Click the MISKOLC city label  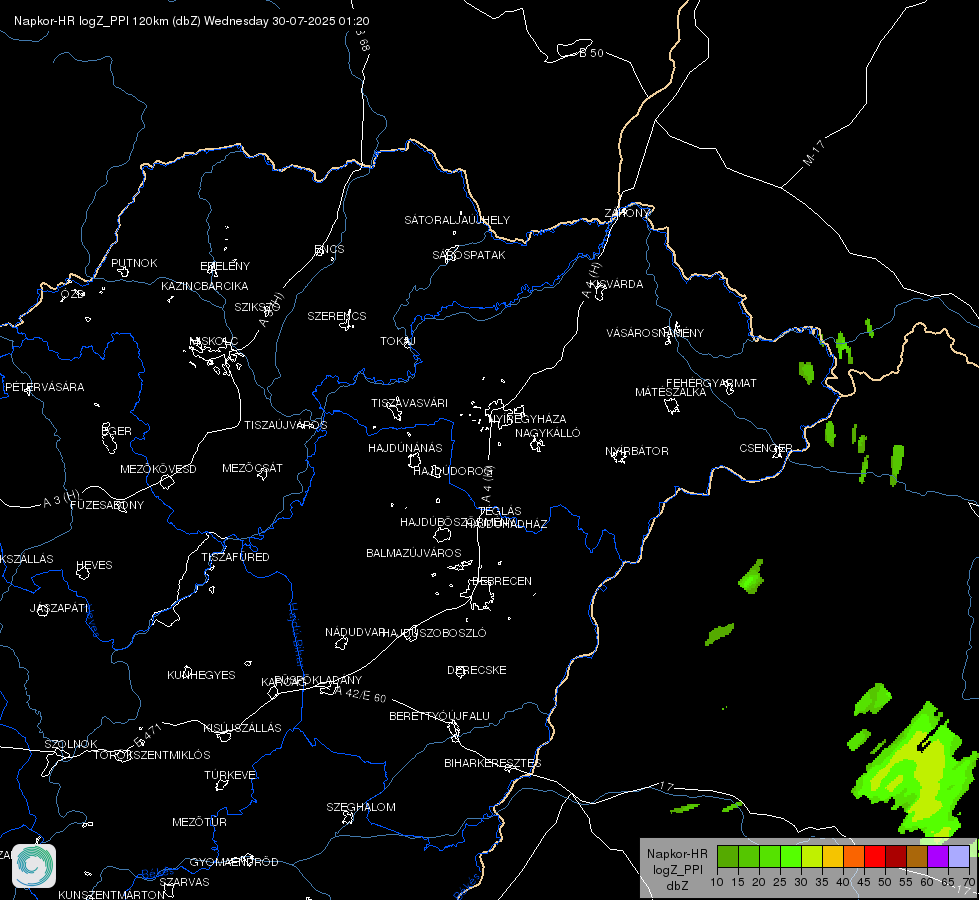point(214,341)
